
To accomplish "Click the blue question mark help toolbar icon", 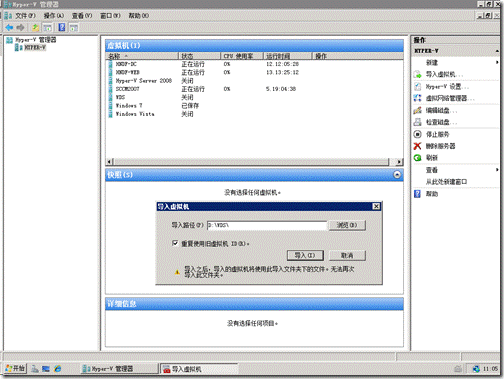I will [62, 27].
